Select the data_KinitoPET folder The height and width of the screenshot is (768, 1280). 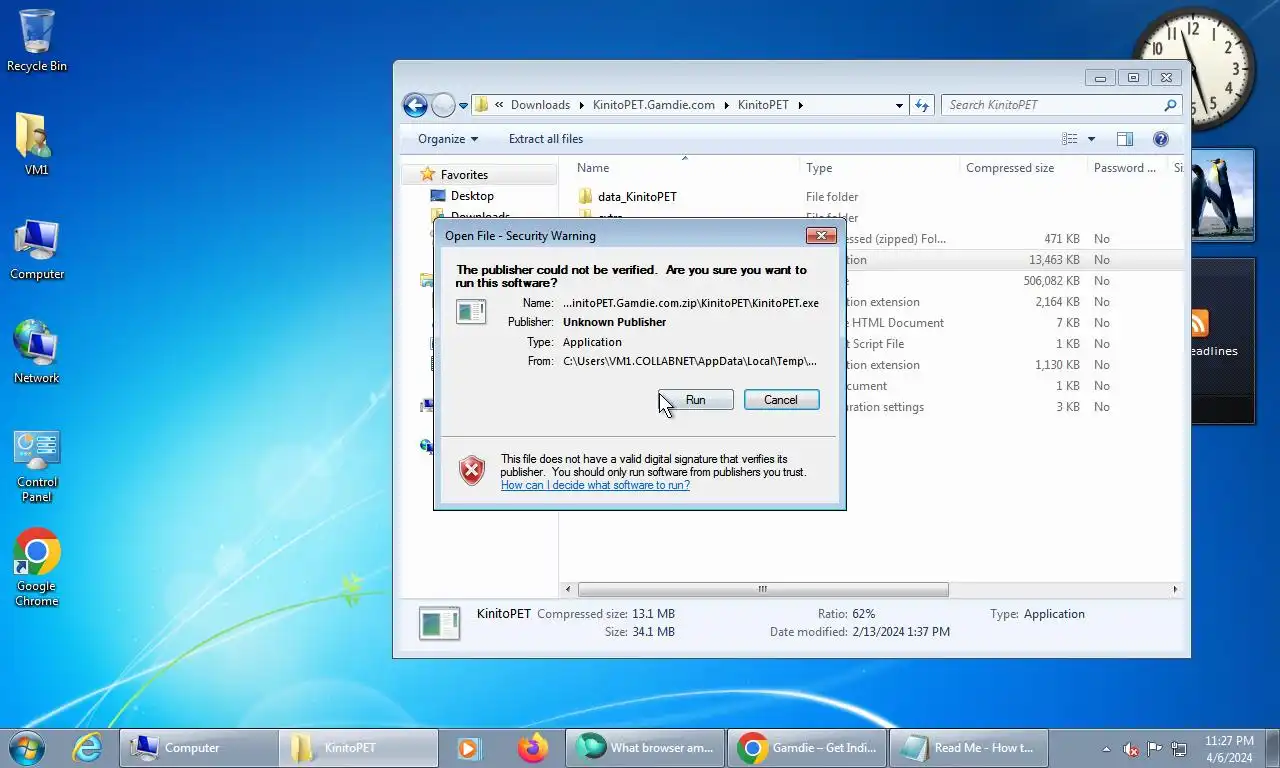pyautogui.click(x=637, y=197)
